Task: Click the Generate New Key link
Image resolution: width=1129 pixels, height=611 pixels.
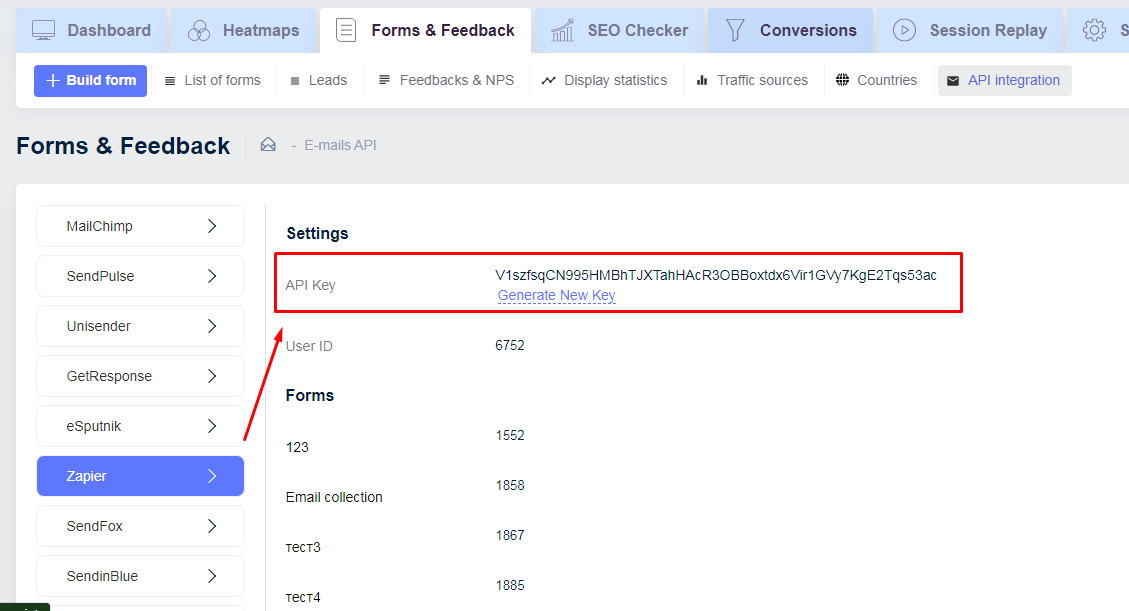Action: 556,295
